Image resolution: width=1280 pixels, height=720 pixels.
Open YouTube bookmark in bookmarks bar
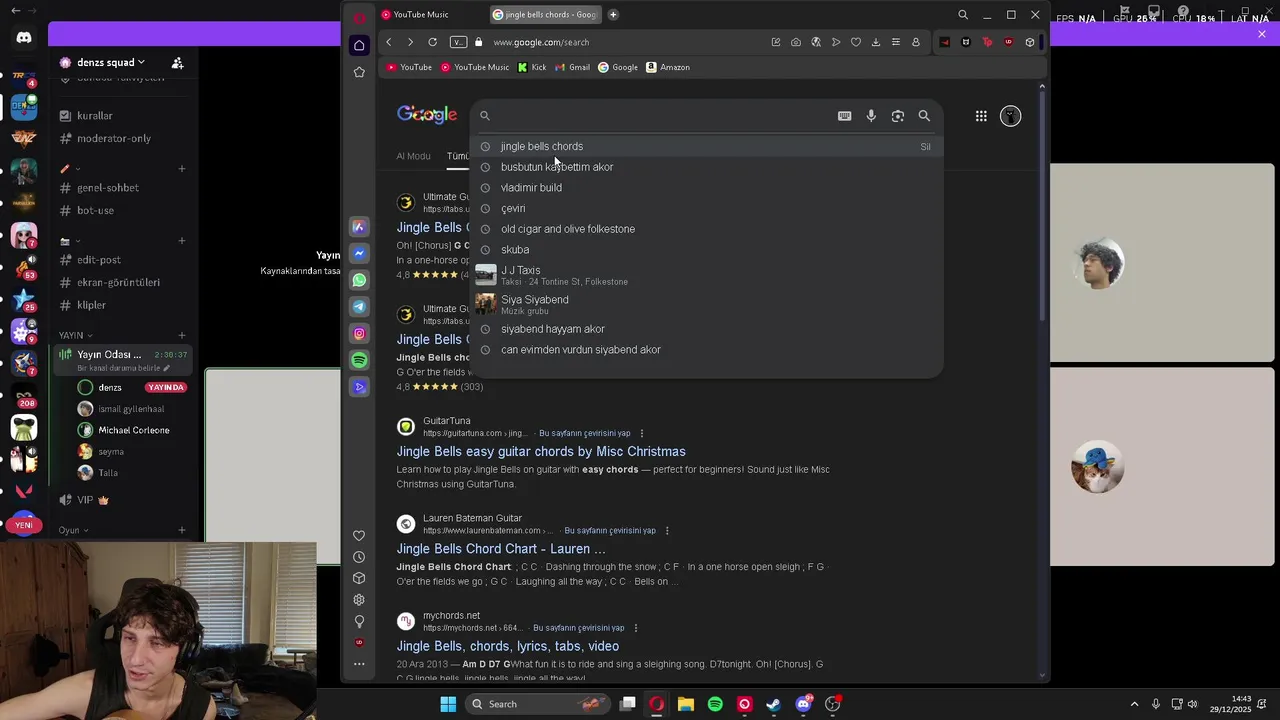click(x=409, y=67)
